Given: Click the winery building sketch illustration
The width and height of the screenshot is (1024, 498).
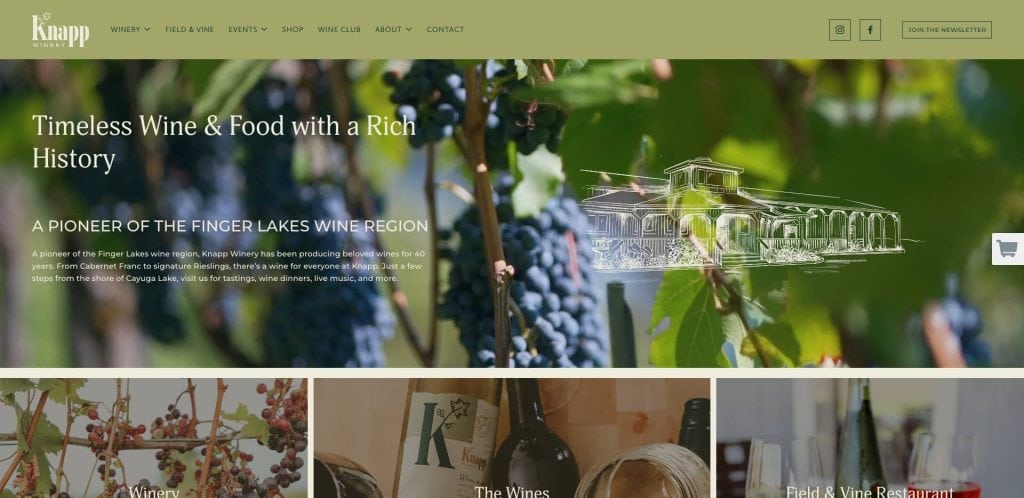Looking at the screenshot, I should [744, 214].
